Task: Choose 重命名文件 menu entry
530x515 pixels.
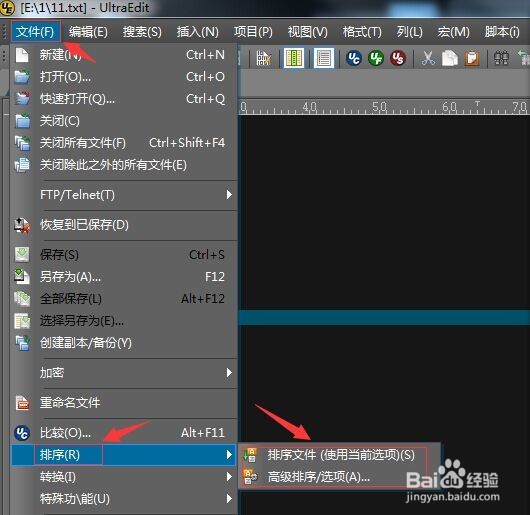Action: coord(124,402)
